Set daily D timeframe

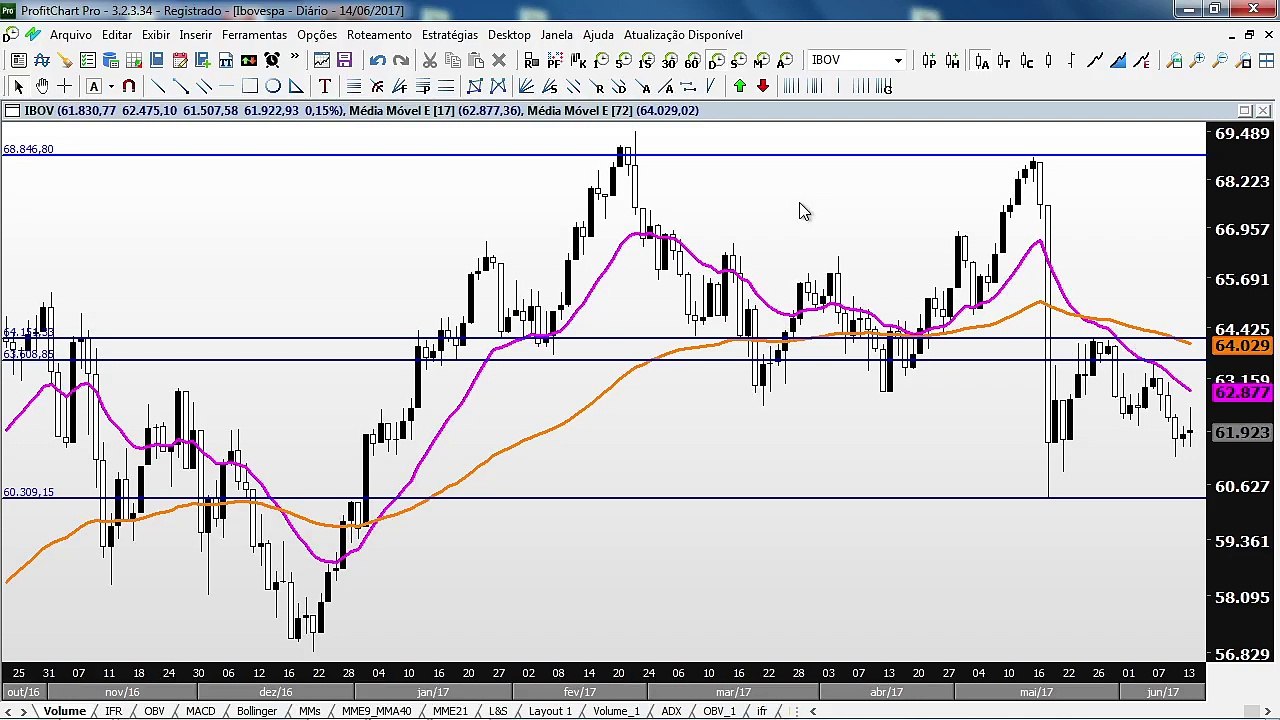[716, 60]
